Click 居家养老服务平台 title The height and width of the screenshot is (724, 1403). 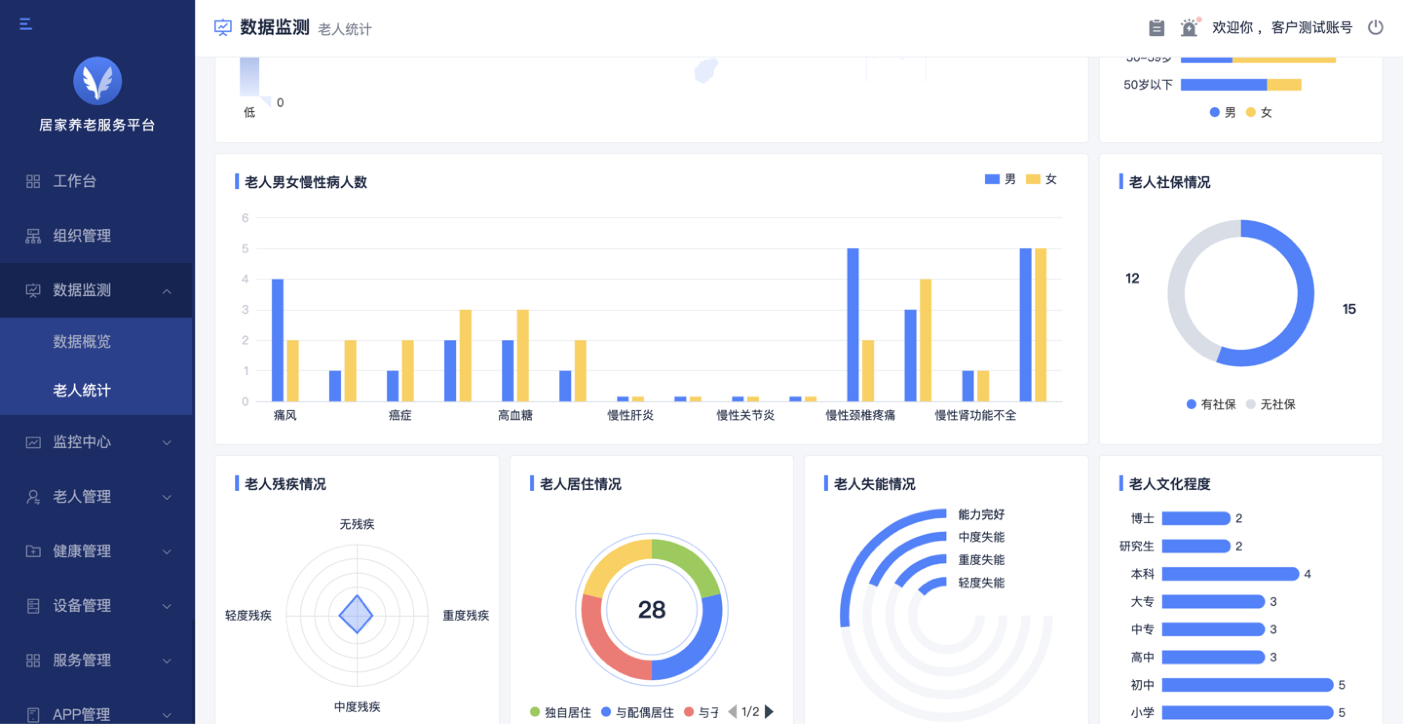[97, 125]
